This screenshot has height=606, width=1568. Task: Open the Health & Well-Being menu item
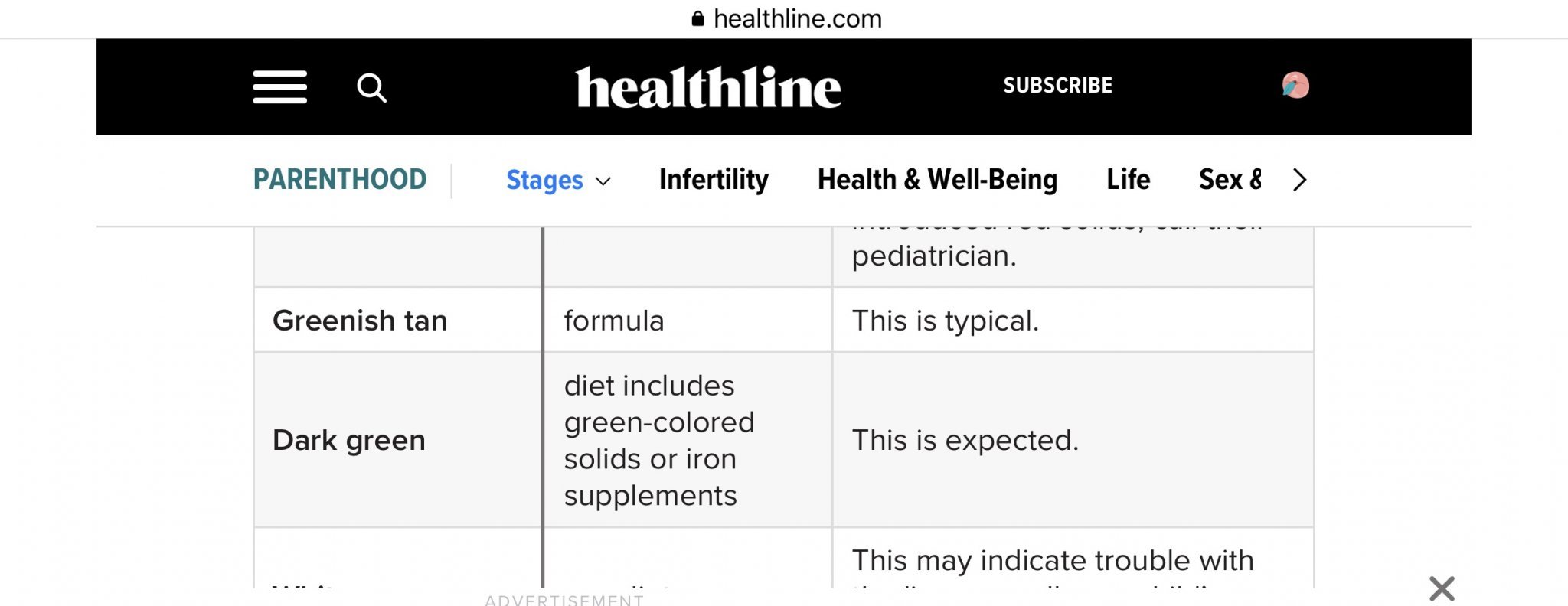point(937,180)
